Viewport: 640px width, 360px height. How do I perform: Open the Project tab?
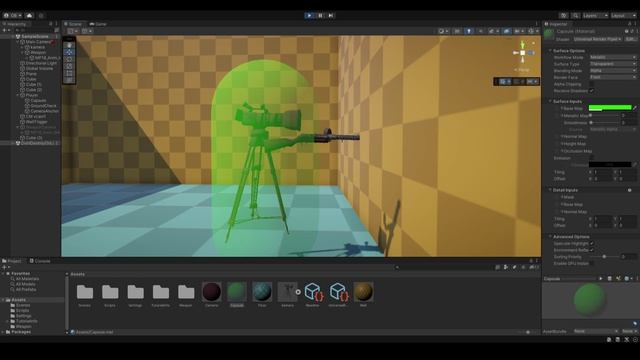click(x=12, y=261)
